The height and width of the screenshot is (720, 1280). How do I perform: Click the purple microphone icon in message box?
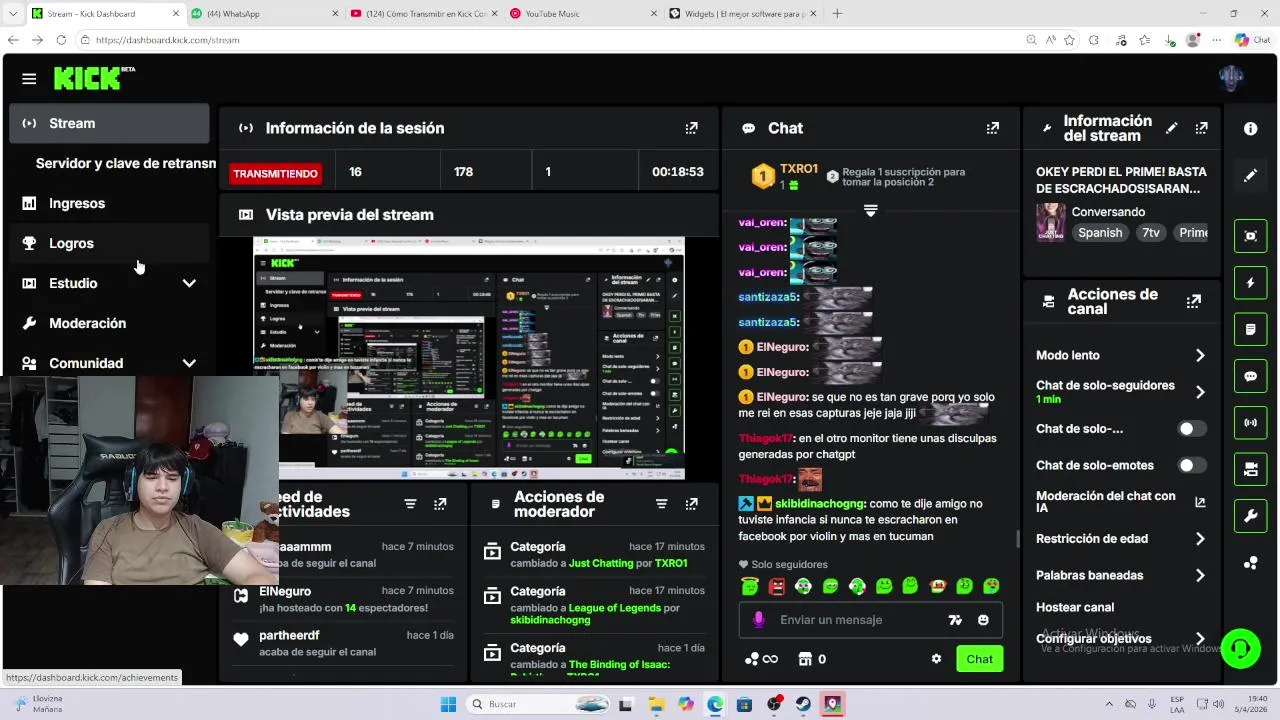758,620
